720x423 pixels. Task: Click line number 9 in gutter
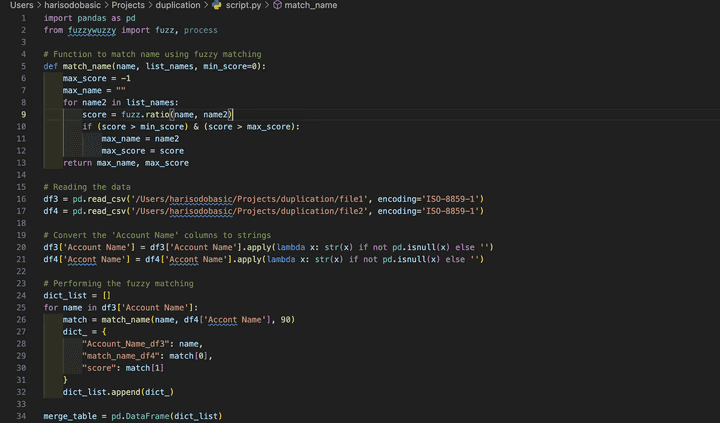coord(23,114)
